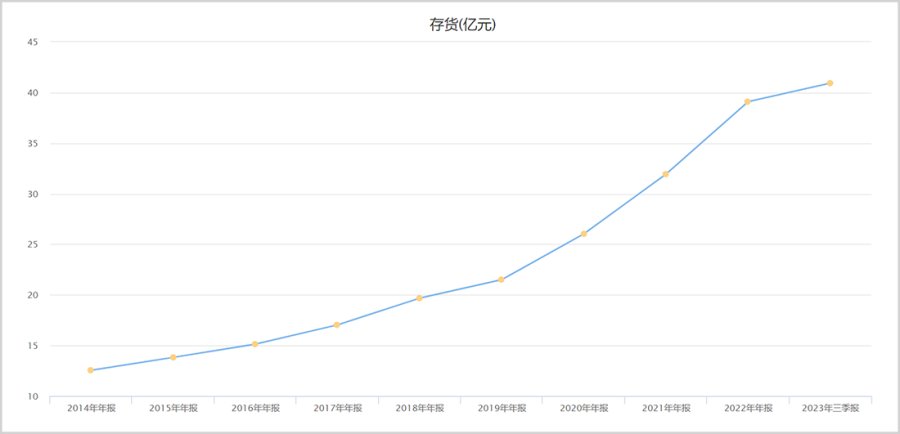Click the 2015年年报 data point
Screen dimensions: 900x434
173,357
